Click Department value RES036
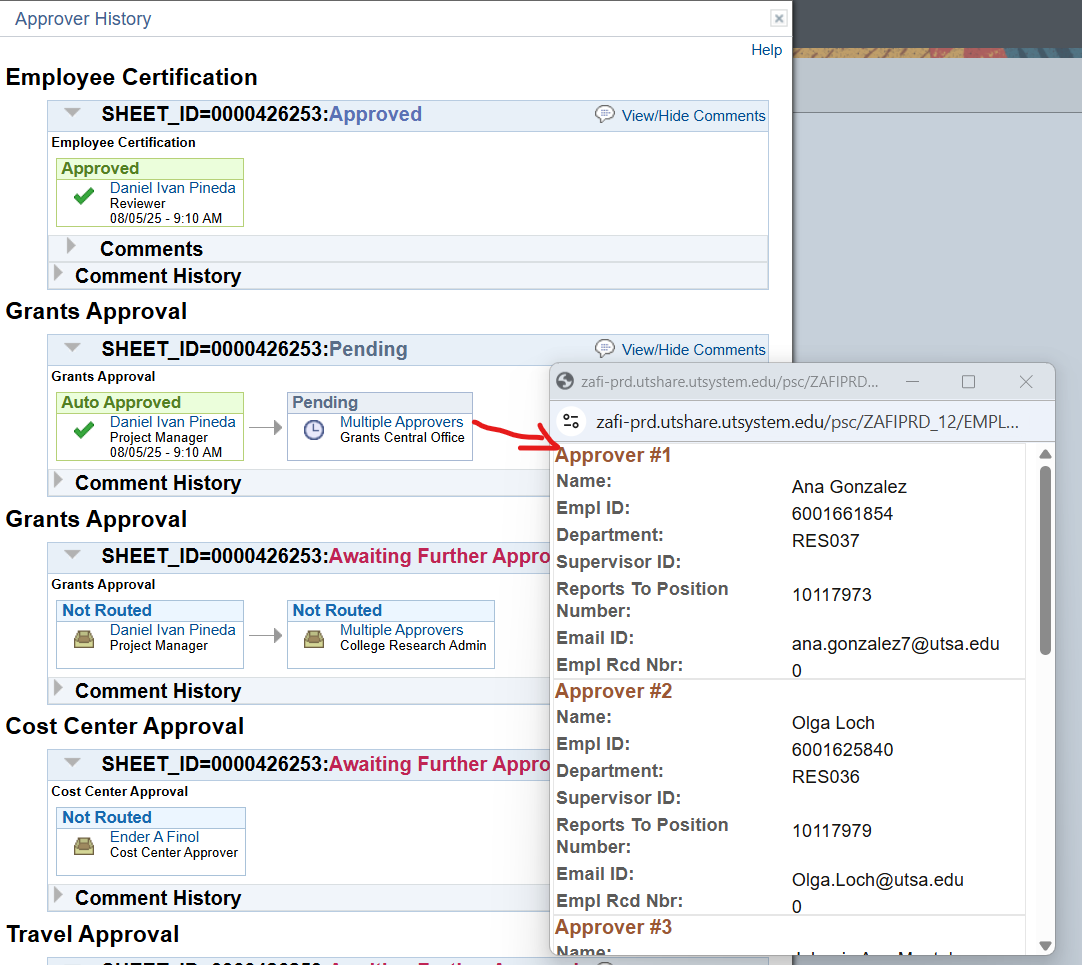 tap(825, 777)
